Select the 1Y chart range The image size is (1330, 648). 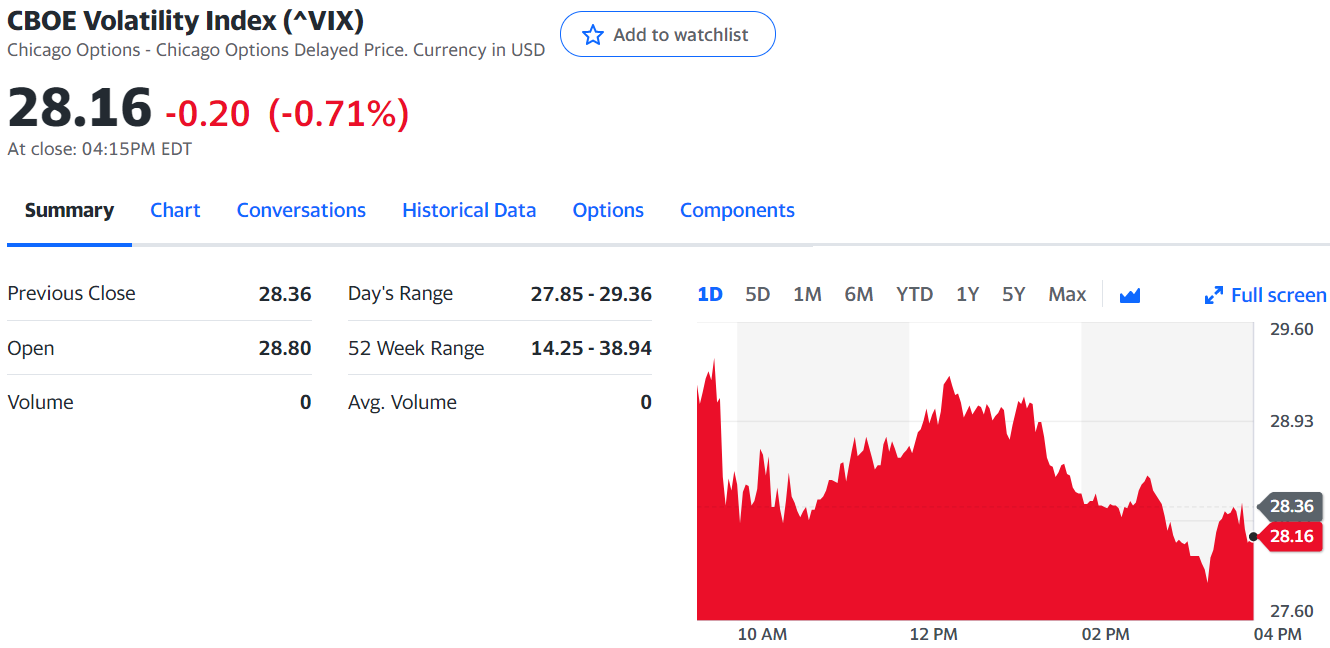click(967, 294)
